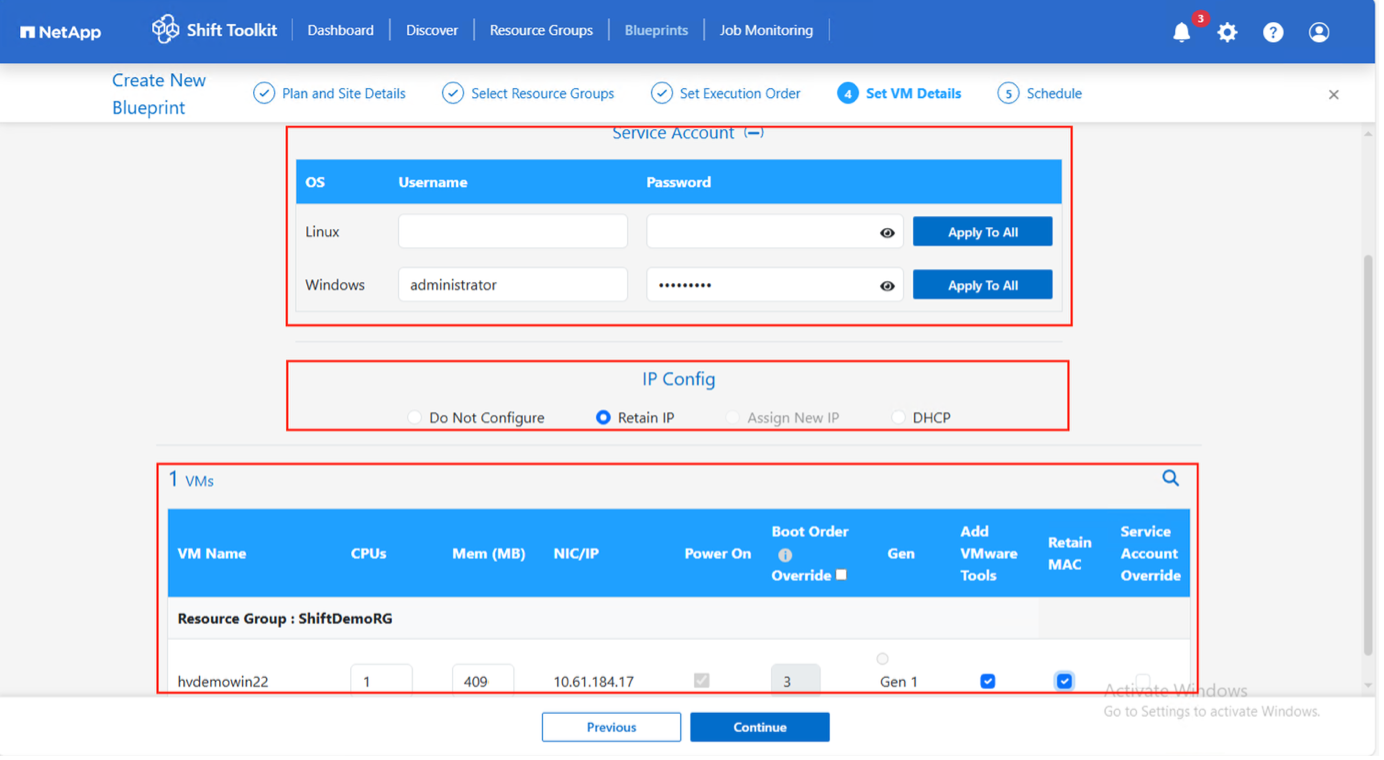Collapse the Service Account section

tap(753, 131)
